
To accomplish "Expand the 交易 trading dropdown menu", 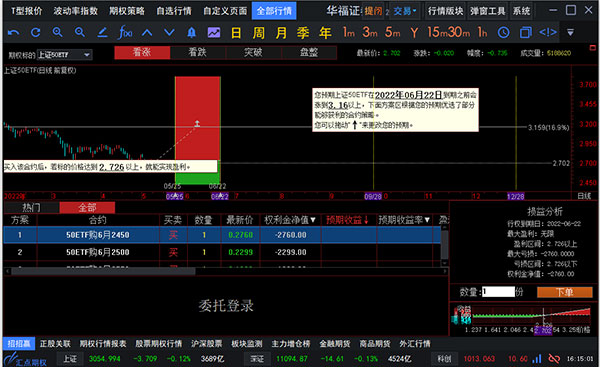I will click(405, 11).
